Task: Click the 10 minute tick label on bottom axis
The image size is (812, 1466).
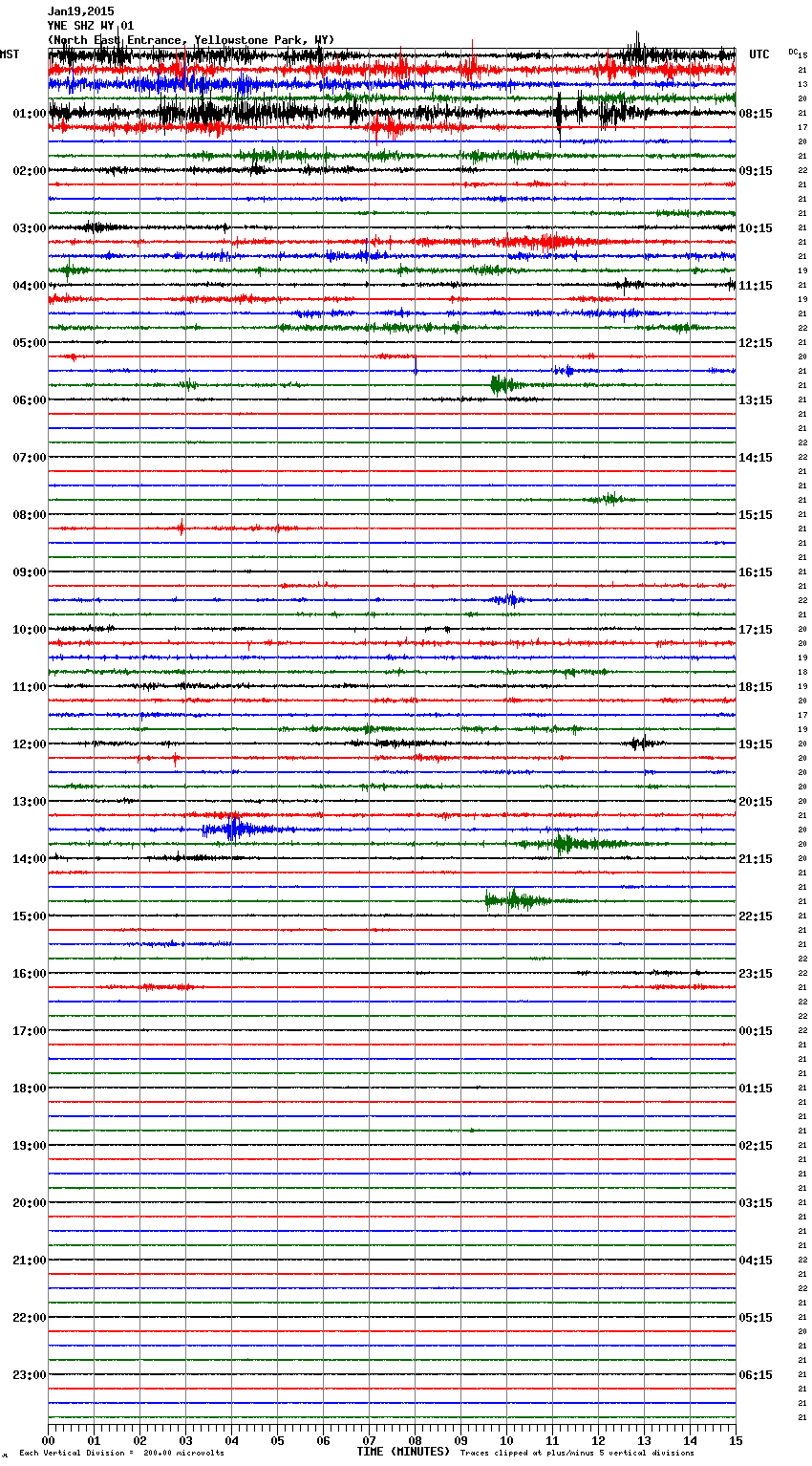Action: click(x=506, y=1440)
